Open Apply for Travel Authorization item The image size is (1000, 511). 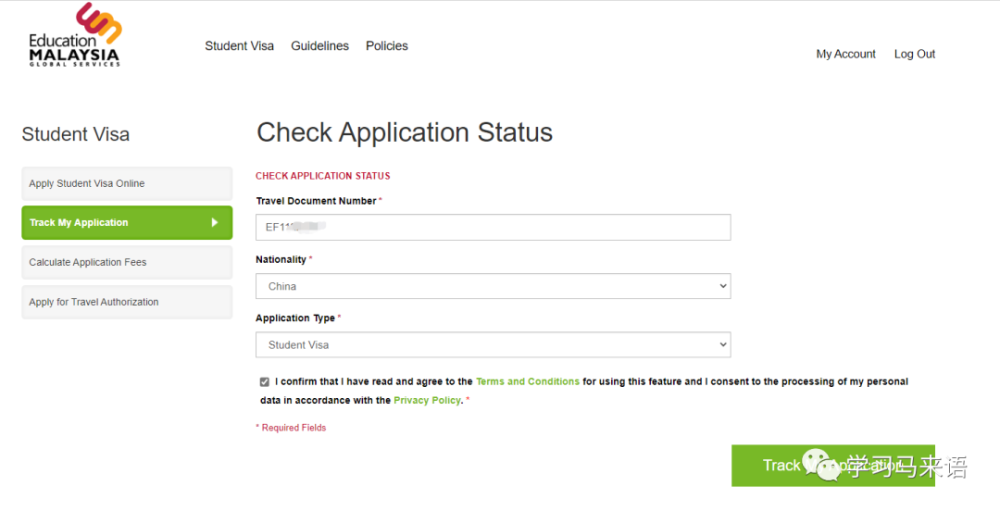tap(126, 302)
